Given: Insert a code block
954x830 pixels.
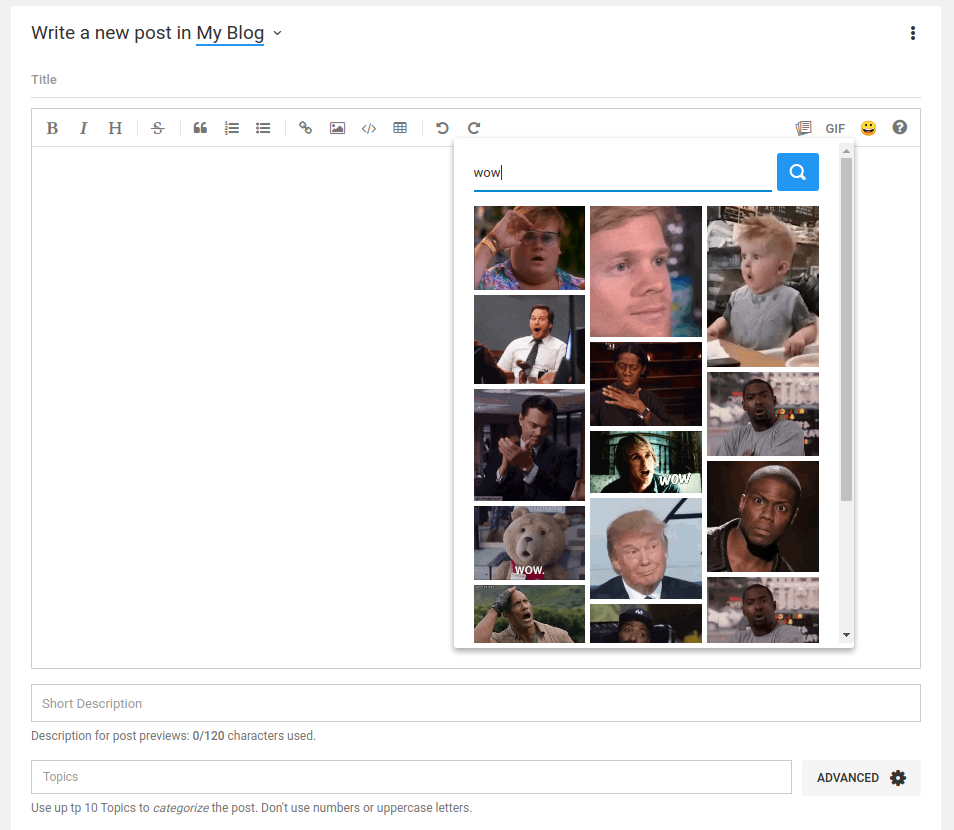Looking at the screenshot, I should (369, 128).
